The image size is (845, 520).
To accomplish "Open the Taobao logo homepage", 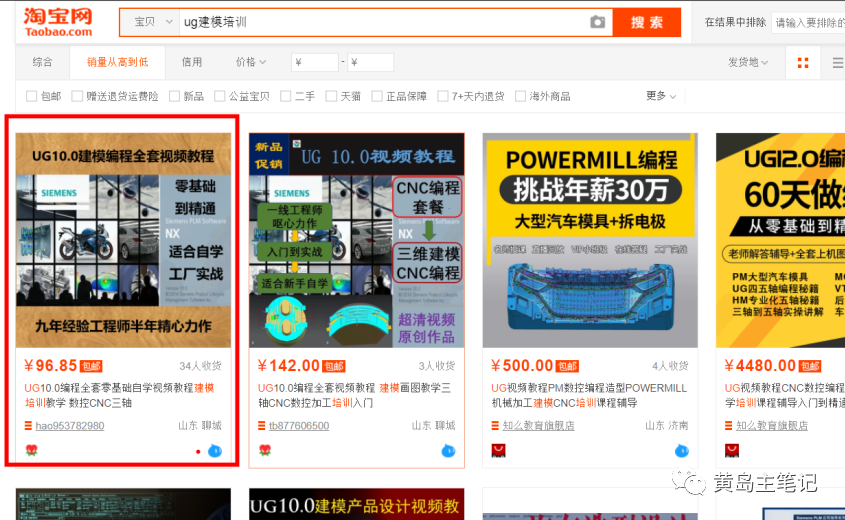I will click(x=58, y=20).
